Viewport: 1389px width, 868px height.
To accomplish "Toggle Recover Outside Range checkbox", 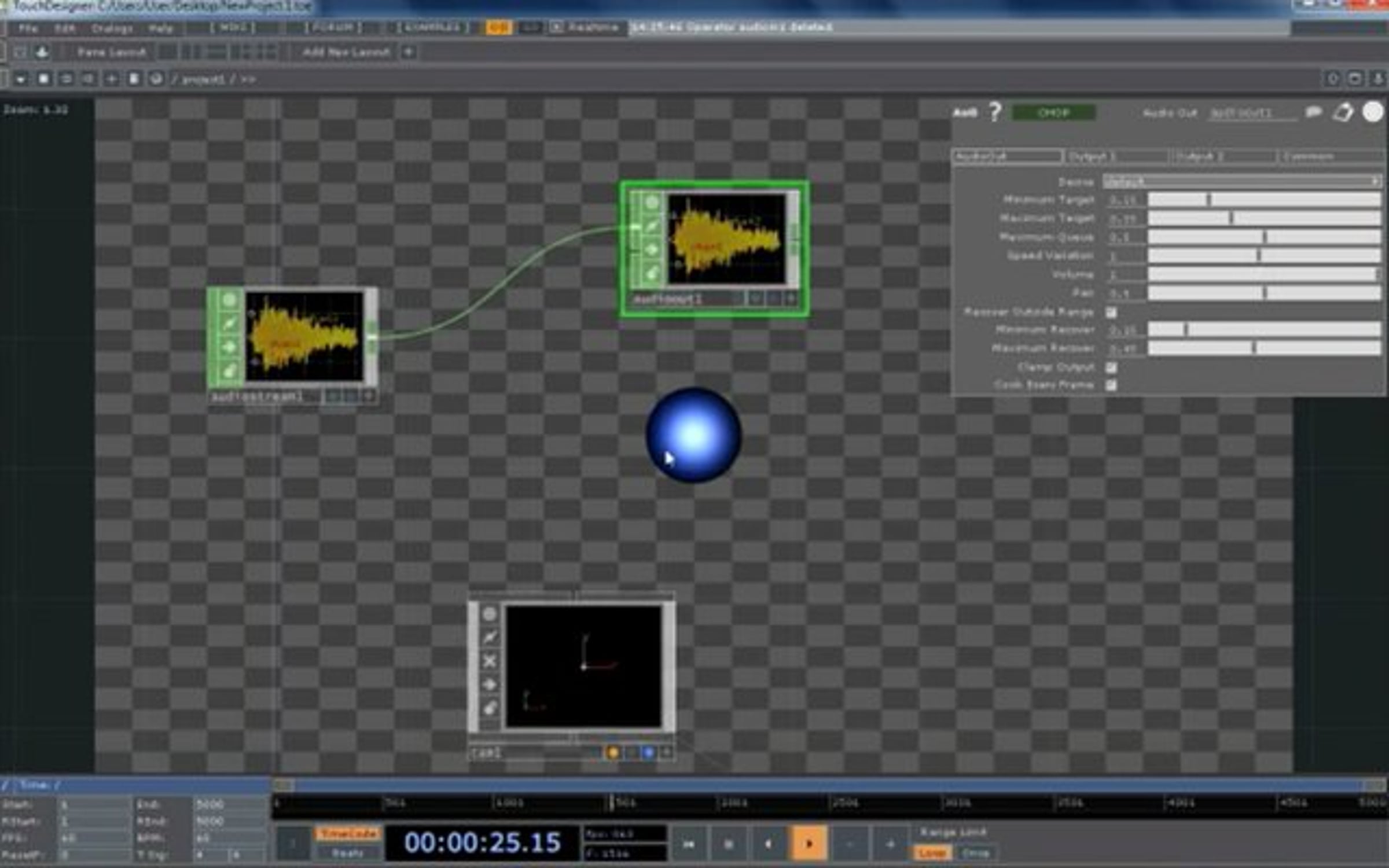I will (1111, 312).
